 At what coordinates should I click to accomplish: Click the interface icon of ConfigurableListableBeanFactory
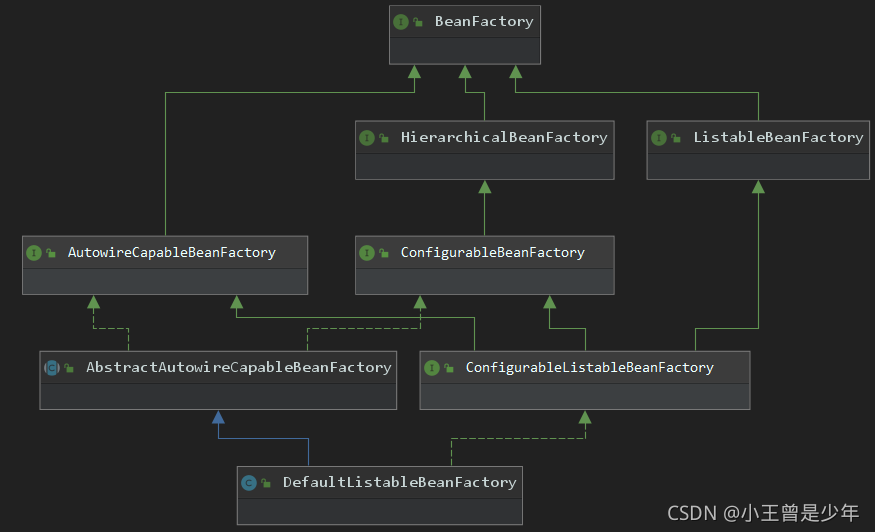click(x=431, y=368)
